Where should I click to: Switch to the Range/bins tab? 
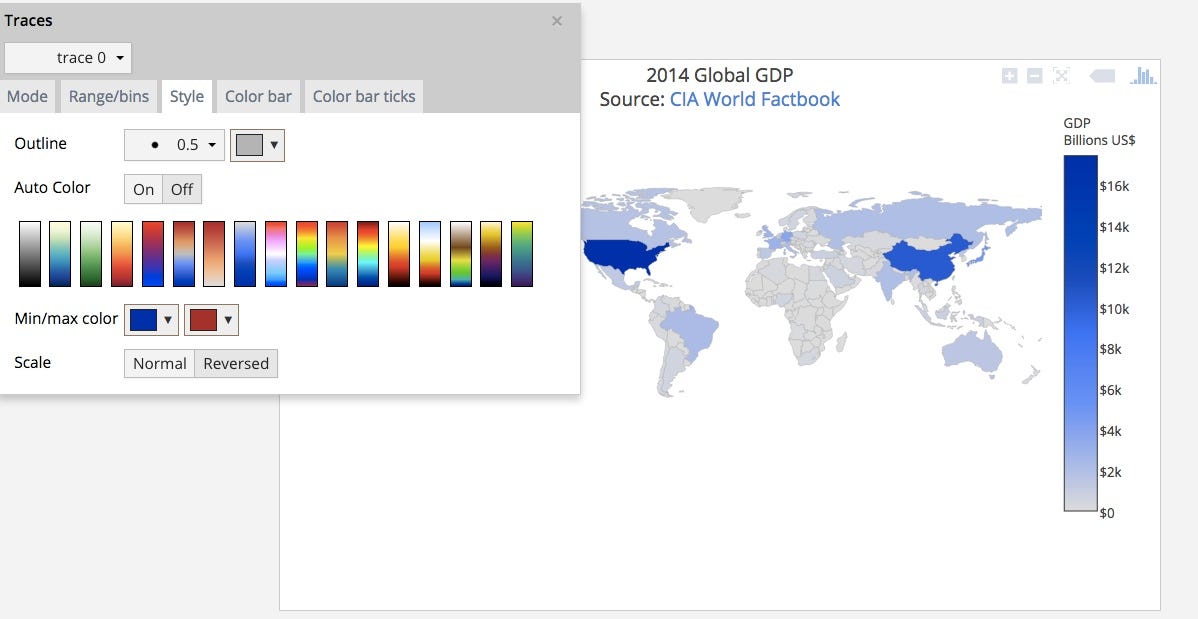[108, 97]
